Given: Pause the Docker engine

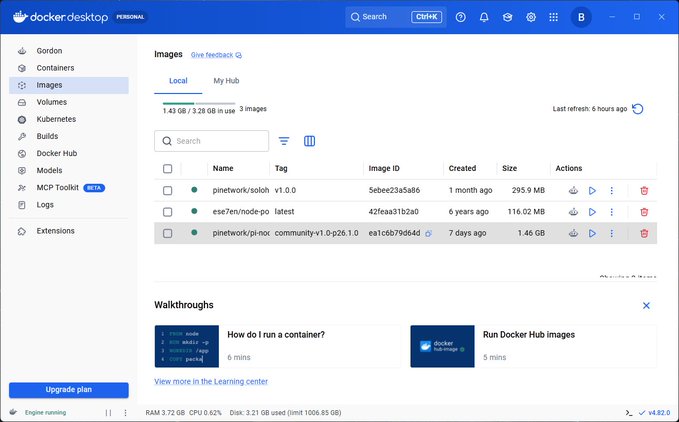Looking at the screenshot, I should 108,413.
